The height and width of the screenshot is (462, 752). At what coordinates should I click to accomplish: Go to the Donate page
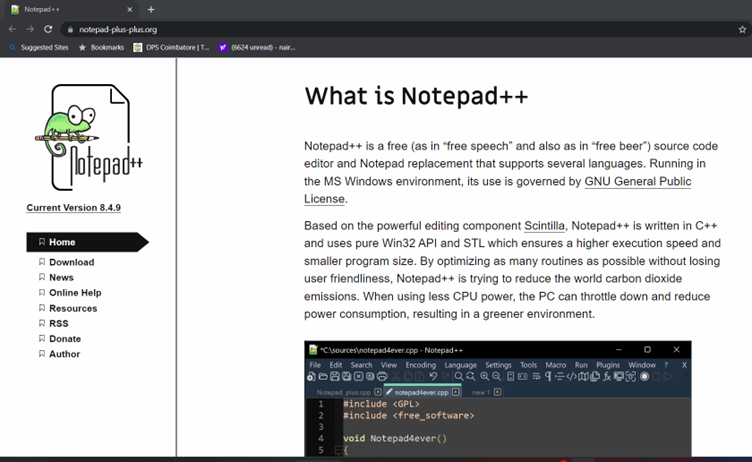(65, 339)
